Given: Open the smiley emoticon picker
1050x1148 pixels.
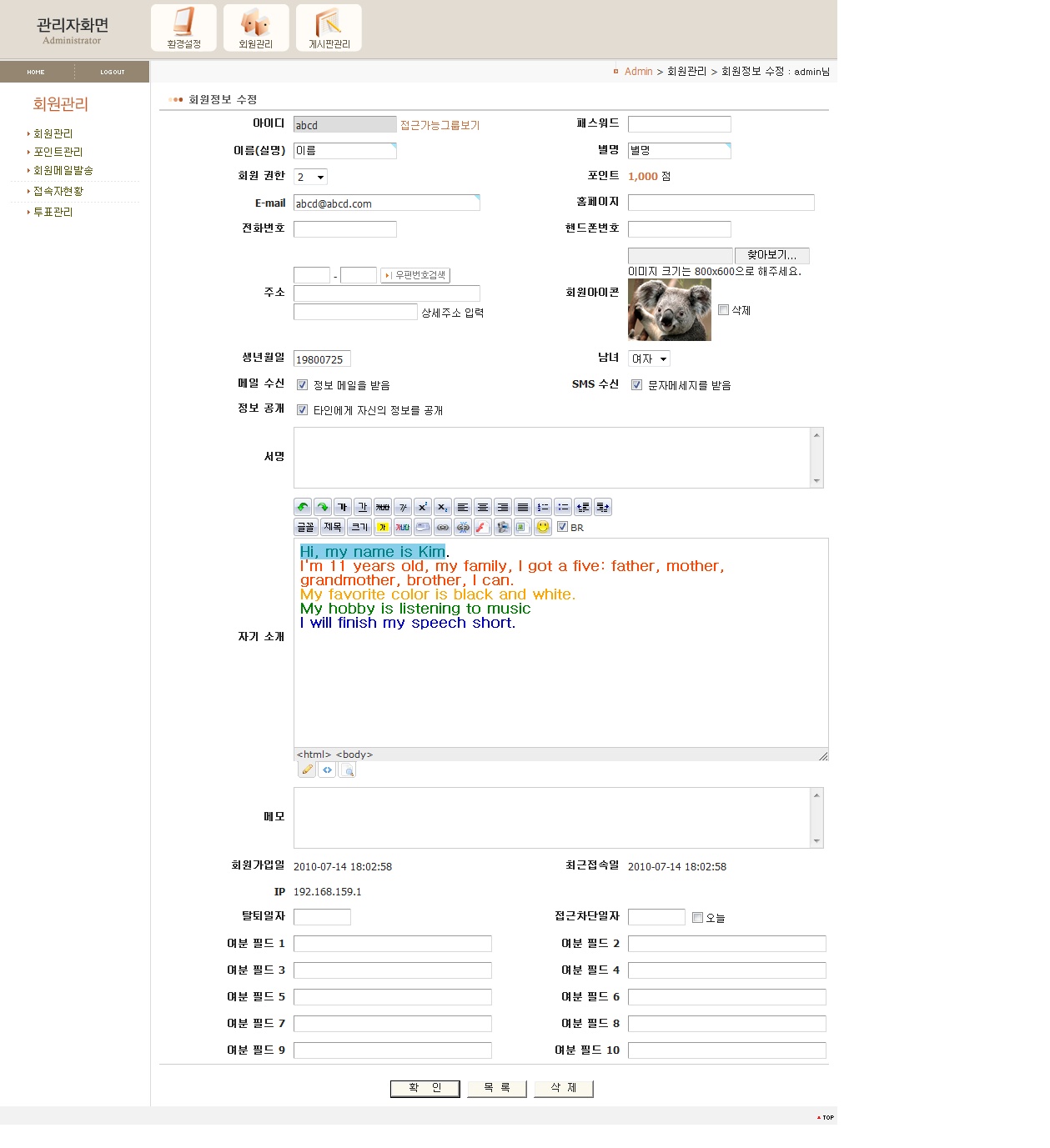Looking at the screenshot, I should point(543,527).
